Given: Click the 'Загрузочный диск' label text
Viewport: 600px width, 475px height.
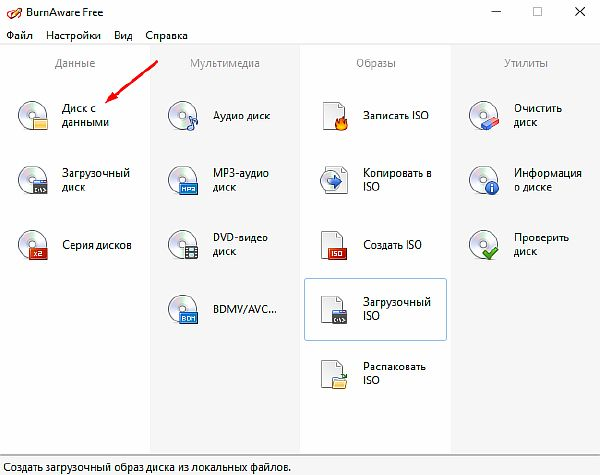Looking at the screenshot, I should point(96,180).
